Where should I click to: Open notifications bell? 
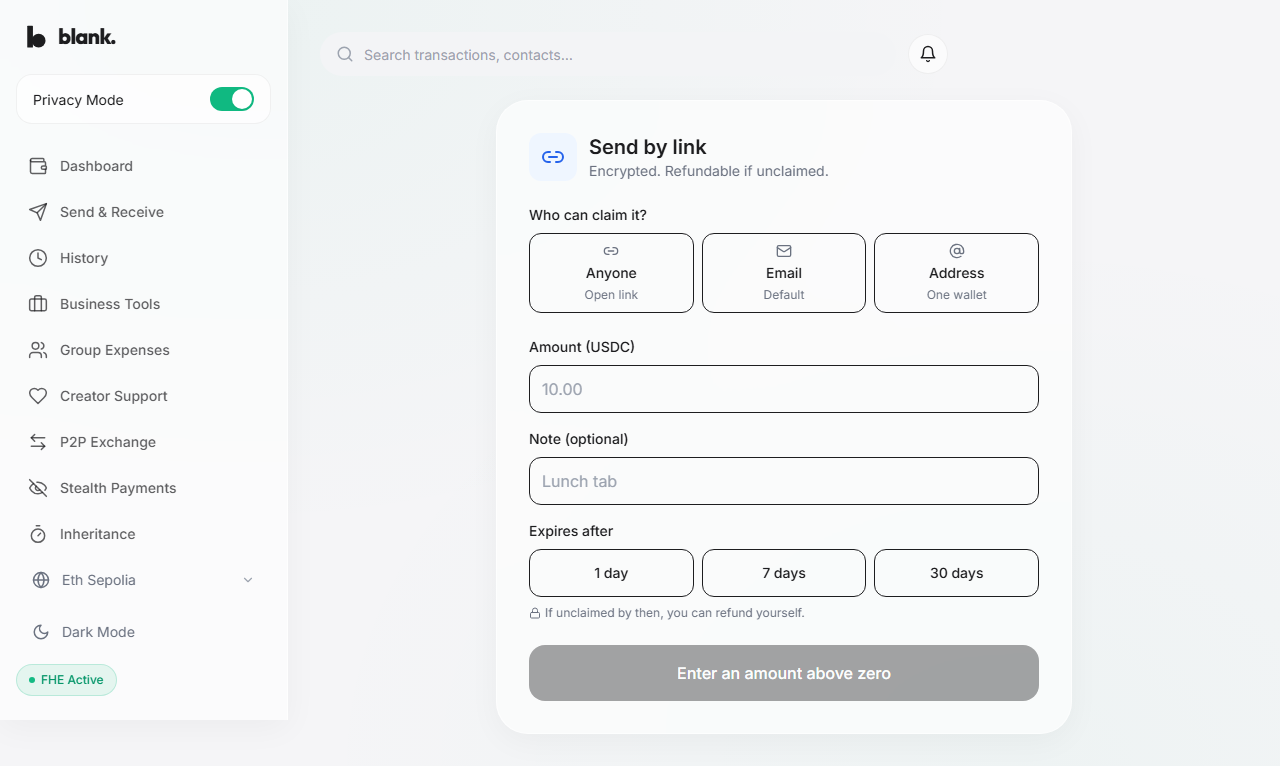tap(928, 54)
